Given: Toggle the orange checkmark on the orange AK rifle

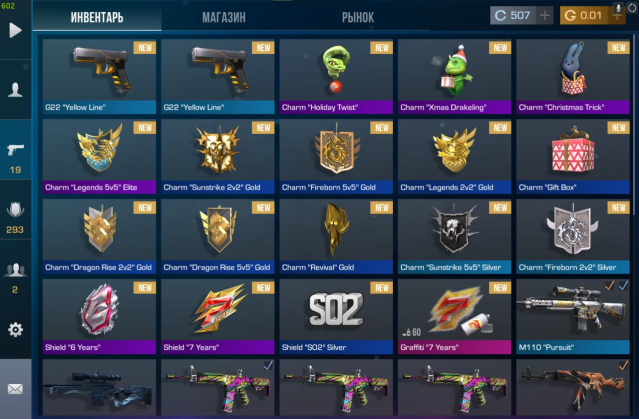Looking at the screenshot, I should pos(623,365).
